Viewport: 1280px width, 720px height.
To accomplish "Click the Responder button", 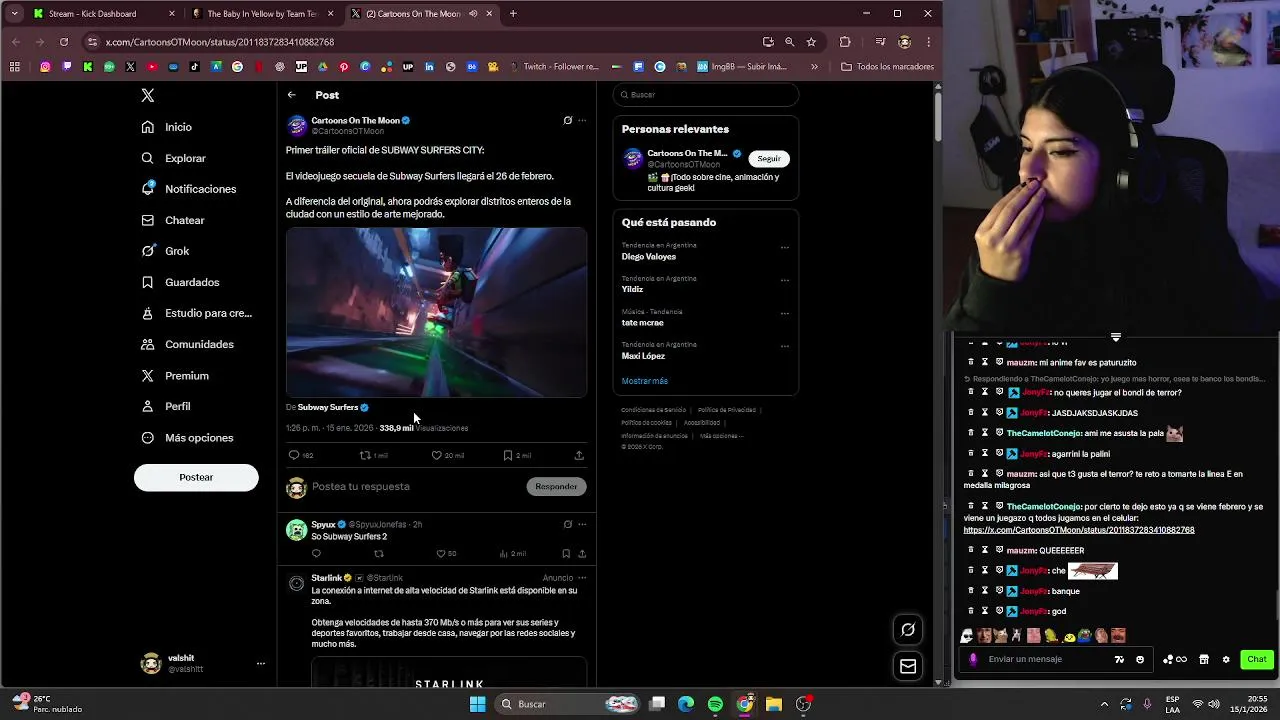I will [556, 486].
